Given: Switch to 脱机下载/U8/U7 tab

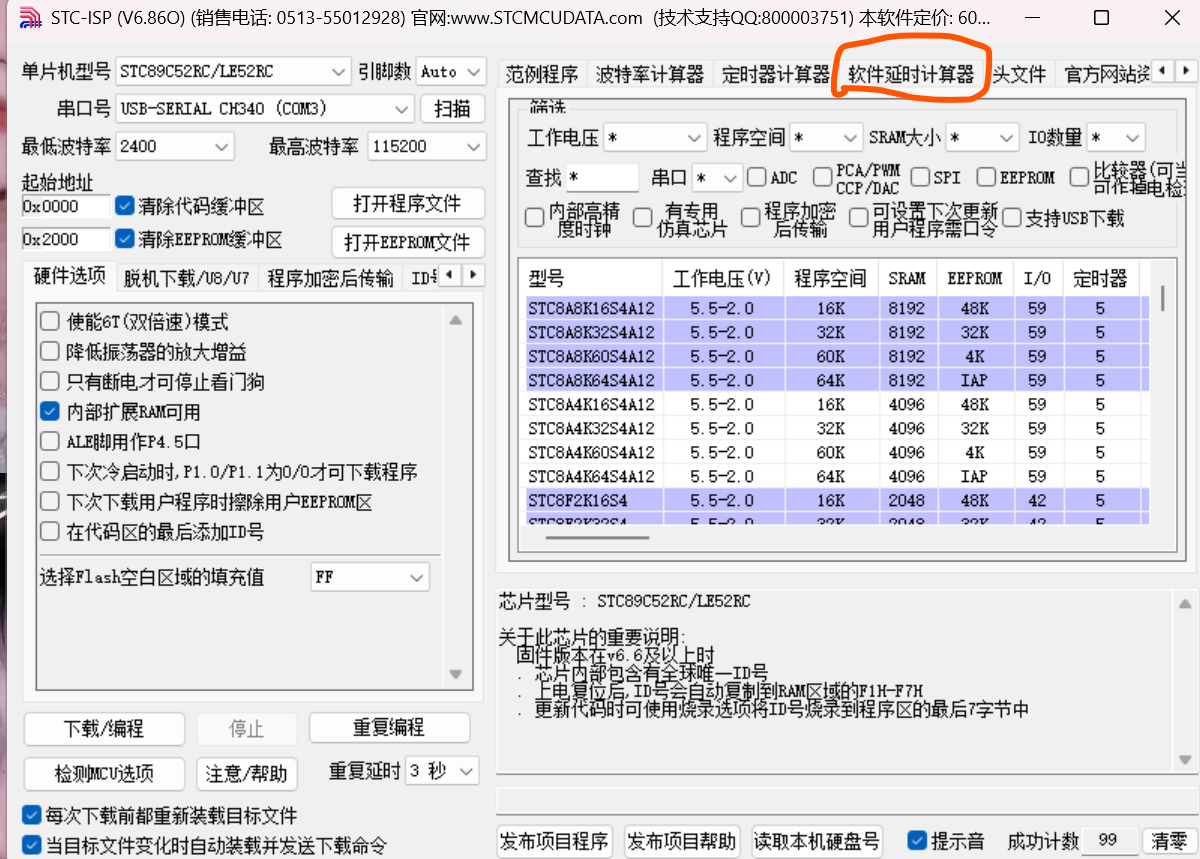Looking at the screenshot, I should coord(187,277).
